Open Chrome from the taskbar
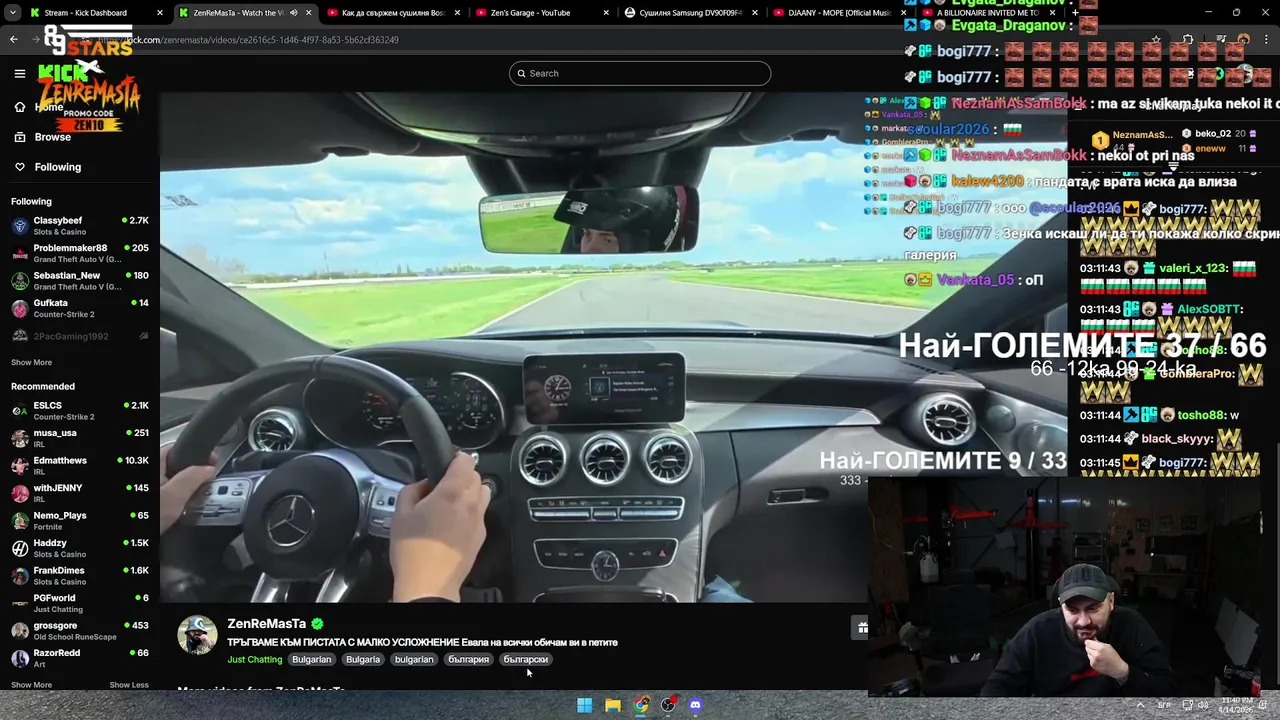This screenshot has width=1280, height=720. pos(641,705)
